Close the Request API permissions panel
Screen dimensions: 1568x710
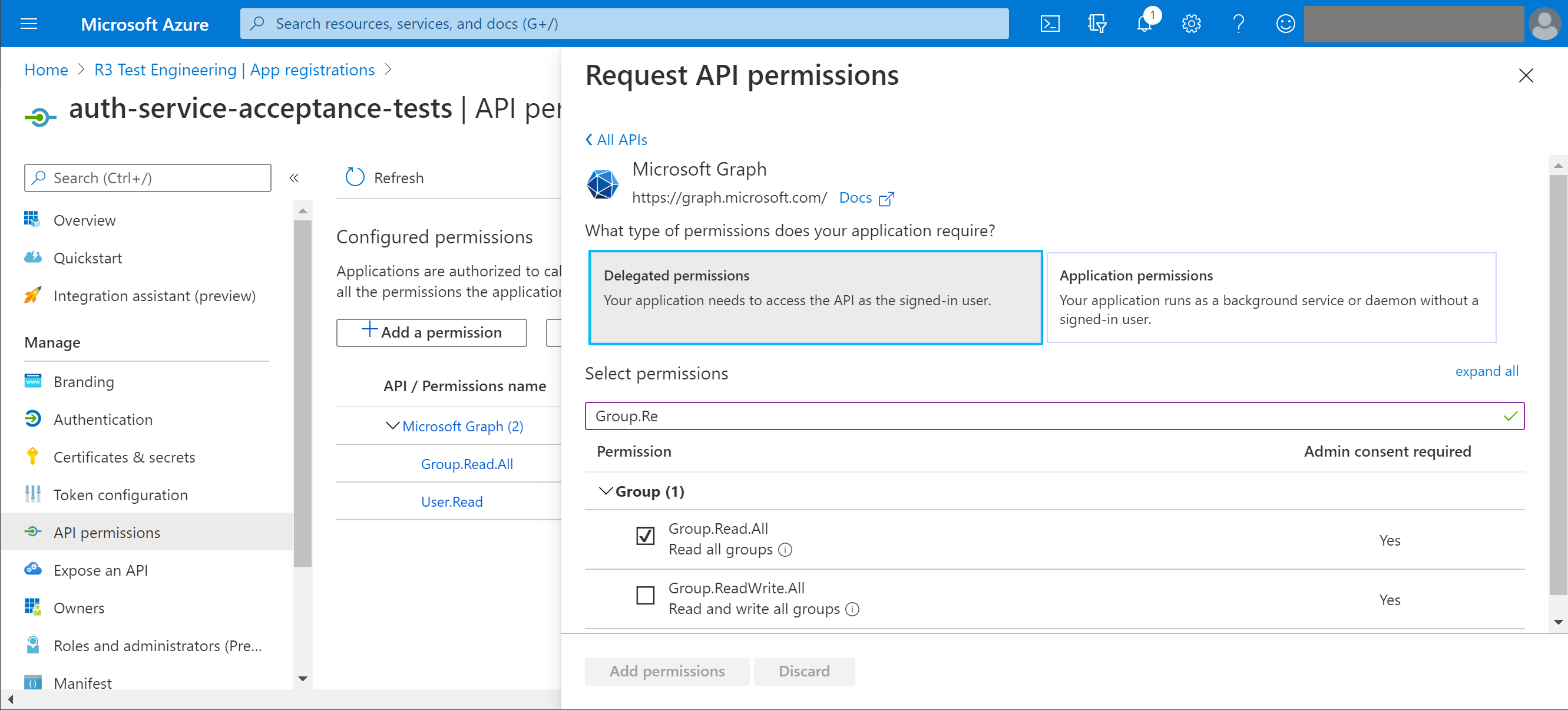point(1526,75)
